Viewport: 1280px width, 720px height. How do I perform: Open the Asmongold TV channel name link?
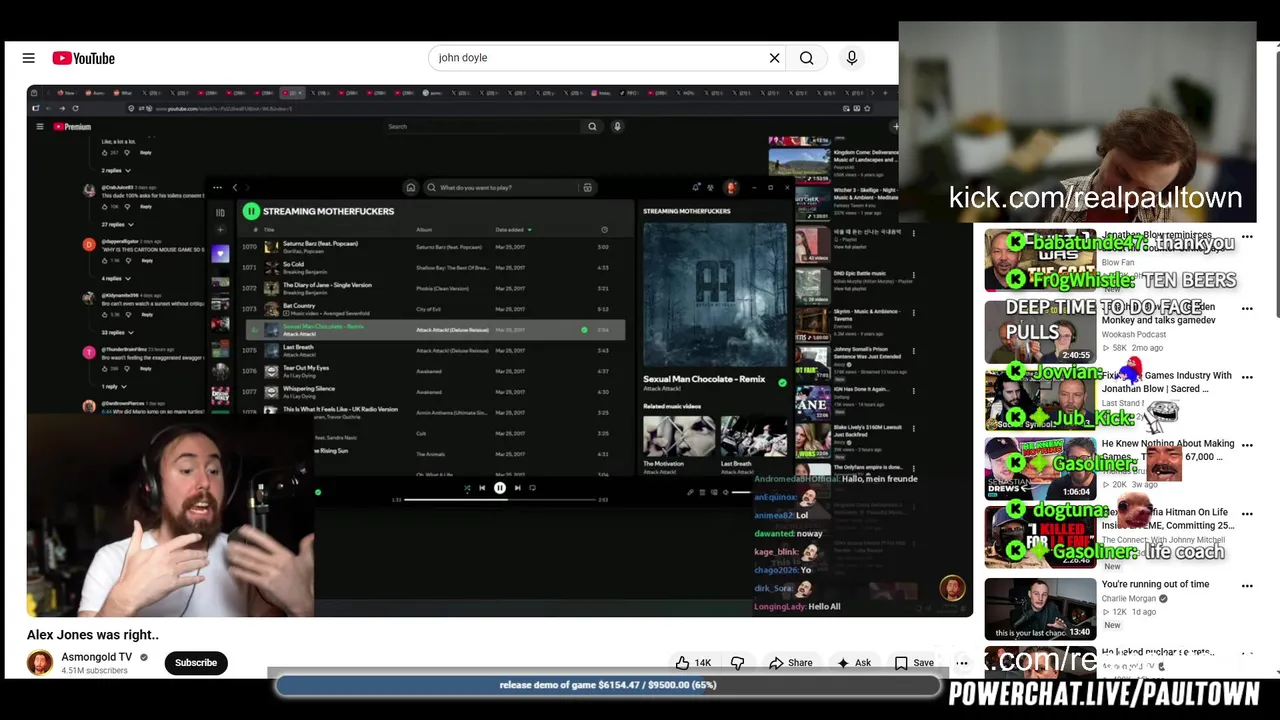point(96,657)
